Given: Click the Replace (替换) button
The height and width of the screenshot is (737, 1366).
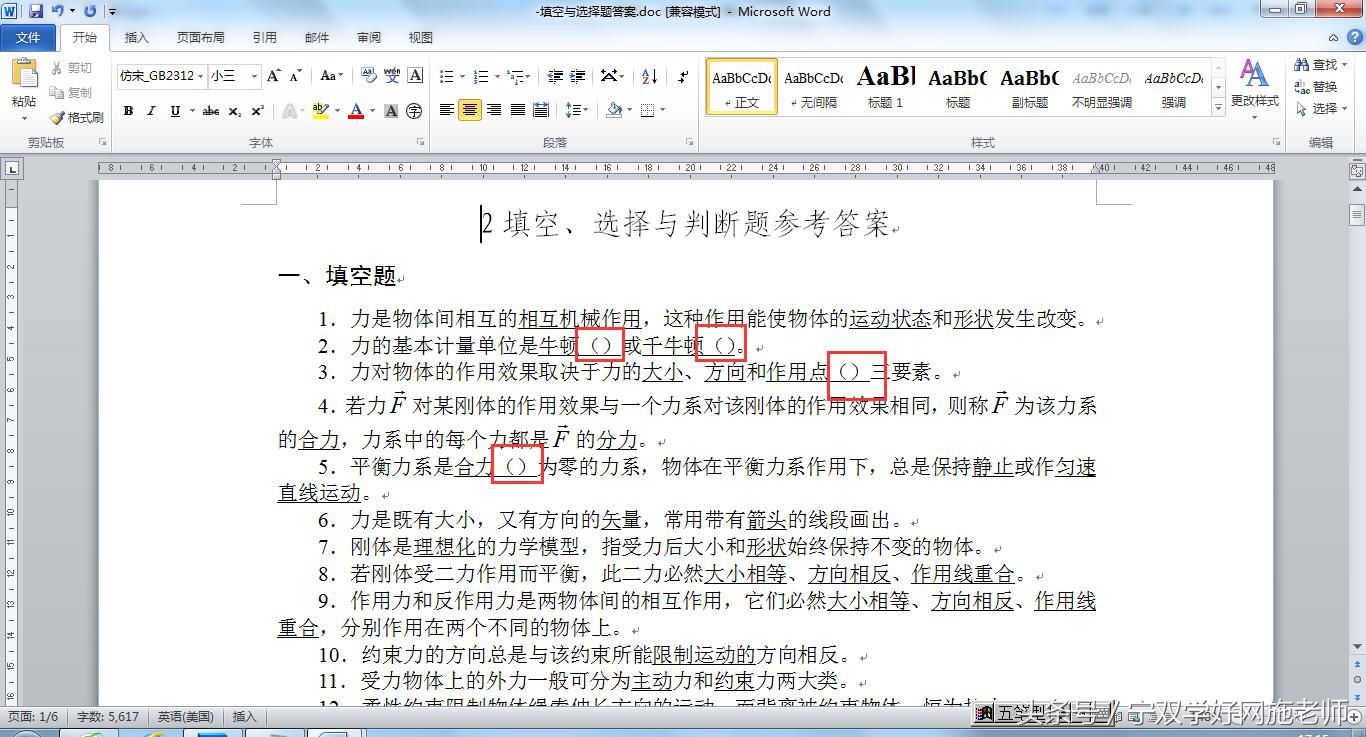Looking at the screenshot, I should coord(1316,87).
